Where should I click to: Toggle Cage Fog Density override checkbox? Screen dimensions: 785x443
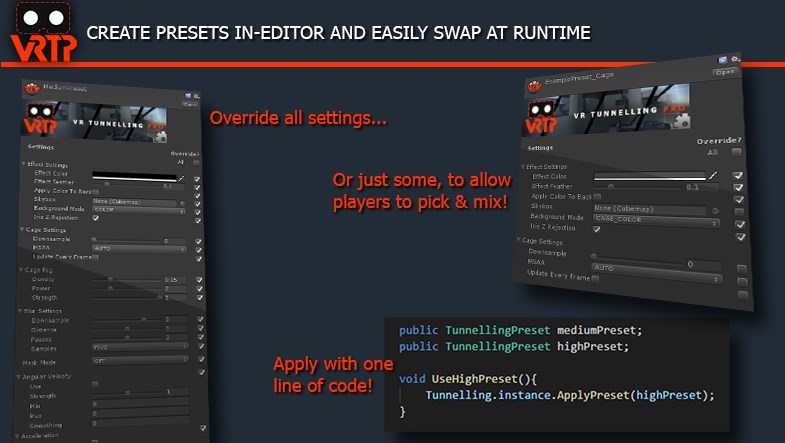point(199,280)
